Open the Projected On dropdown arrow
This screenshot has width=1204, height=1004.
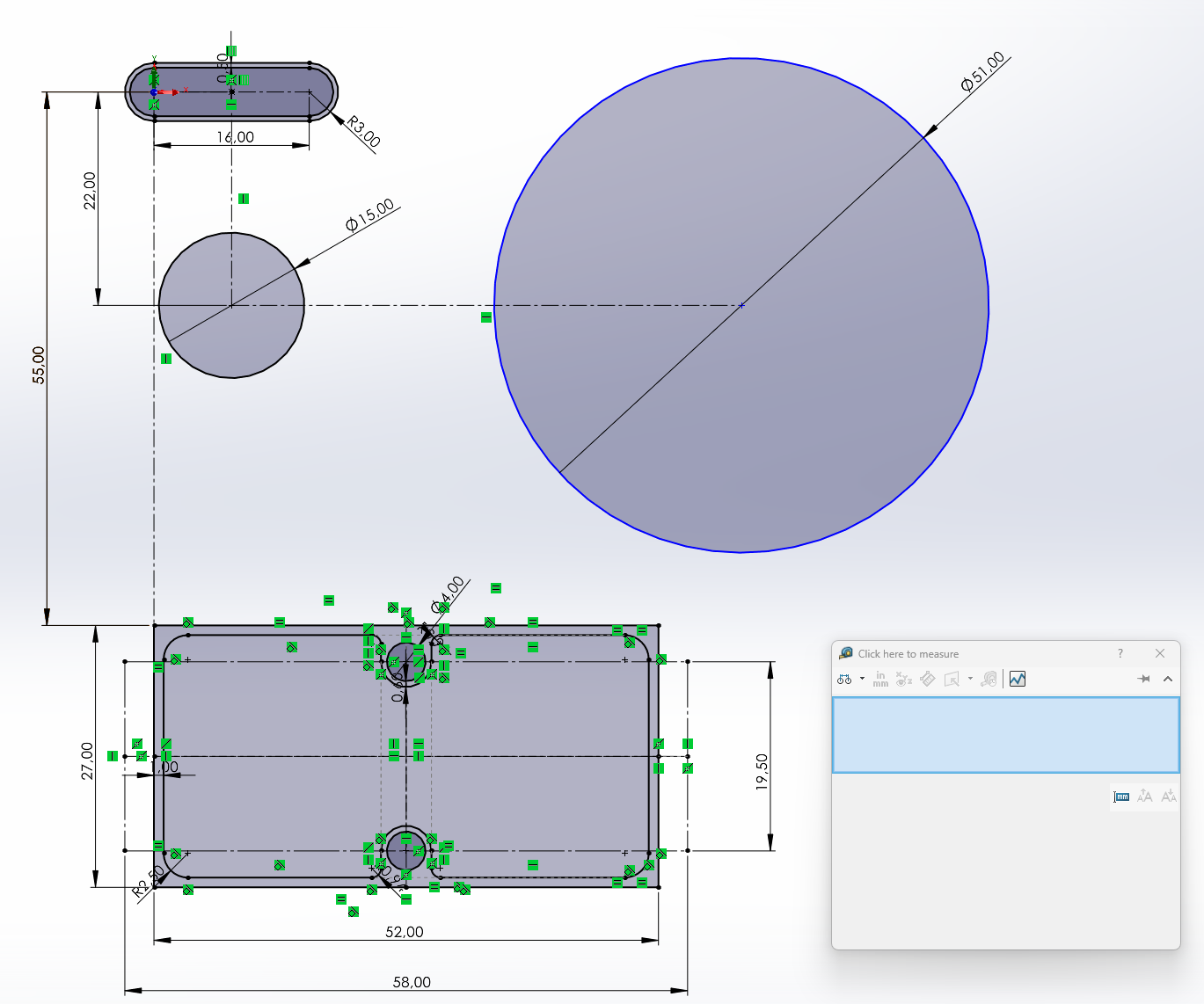970,679
